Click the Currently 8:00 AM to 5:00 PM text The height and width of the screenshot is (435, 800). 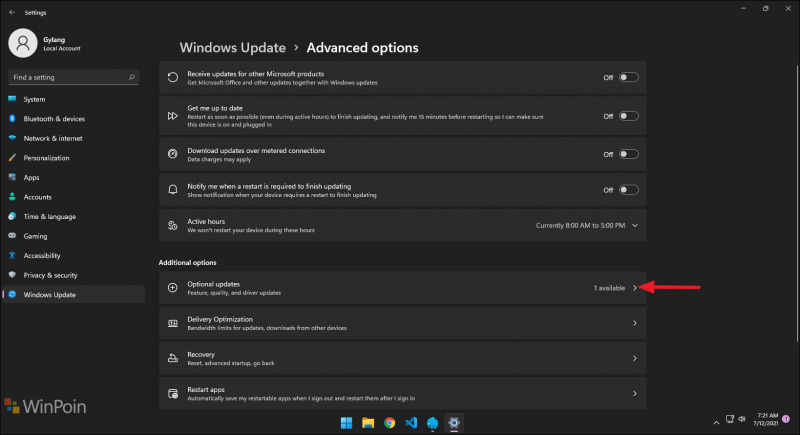(x=581, y=225)
